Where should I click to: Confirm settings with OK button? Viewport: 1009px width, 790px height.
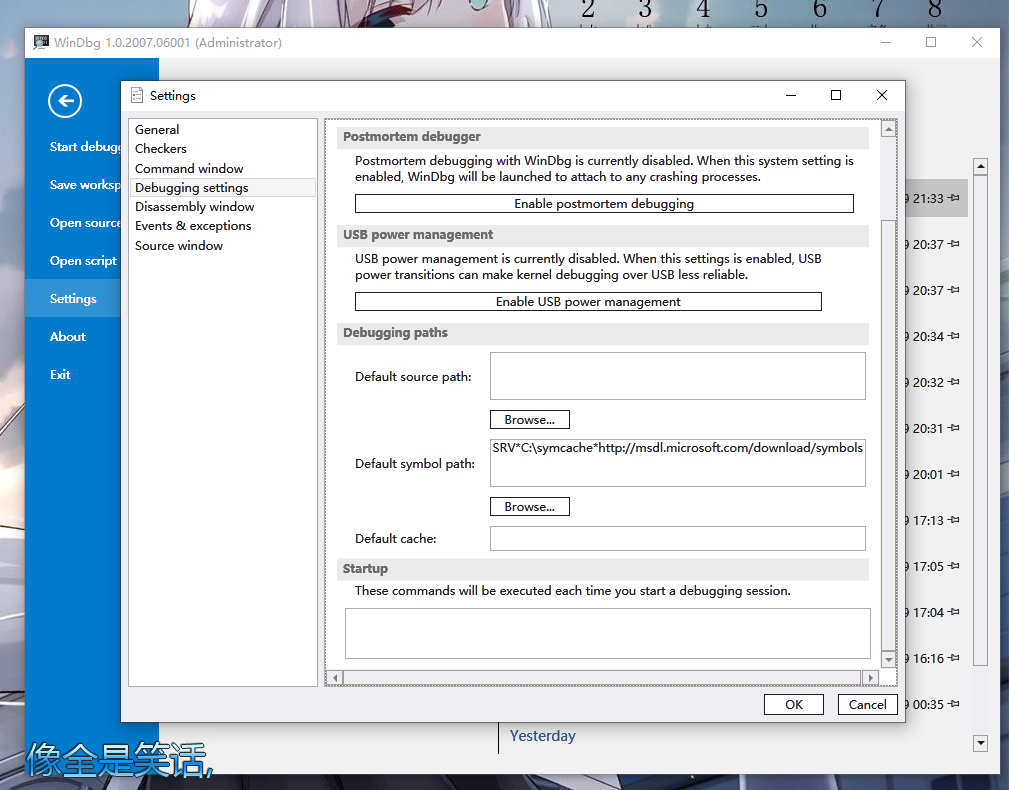point(793,704)
